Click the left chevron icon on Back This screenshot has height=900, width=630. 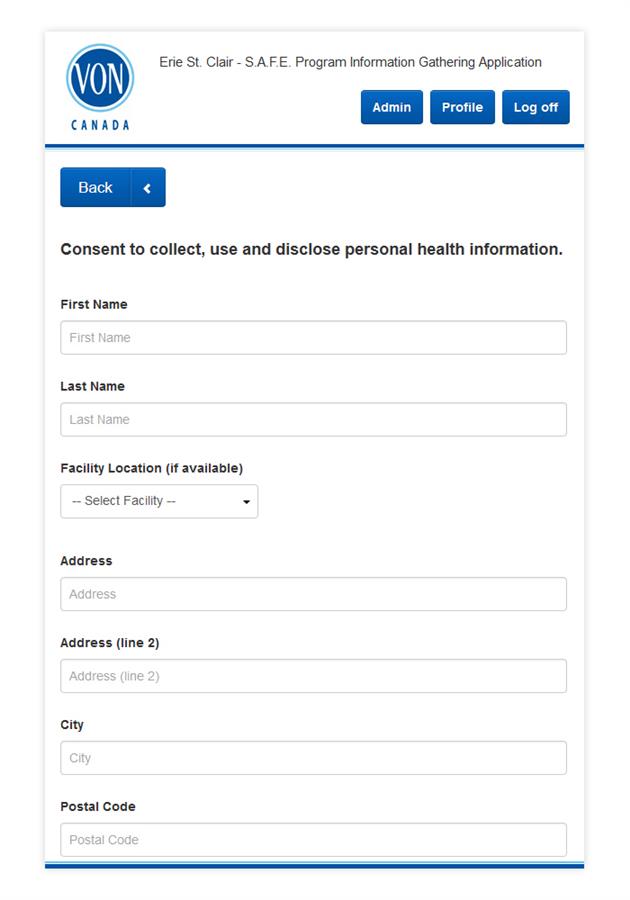pyautogui.click(x=147, y=188)
